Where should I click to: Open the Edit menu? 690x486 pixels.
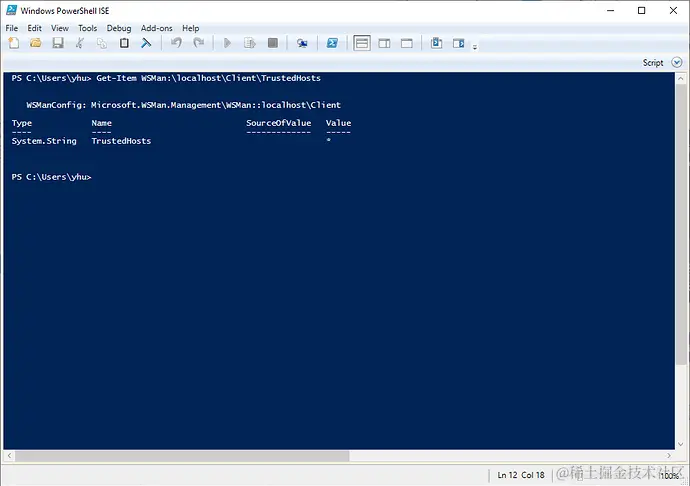[x=34, y=28]
